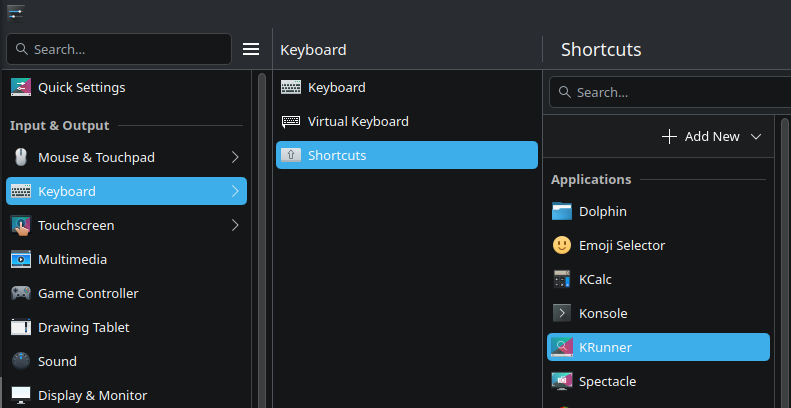Click the System Settings window icon
This screenshot has height=408, width=791.
(16, 13)
